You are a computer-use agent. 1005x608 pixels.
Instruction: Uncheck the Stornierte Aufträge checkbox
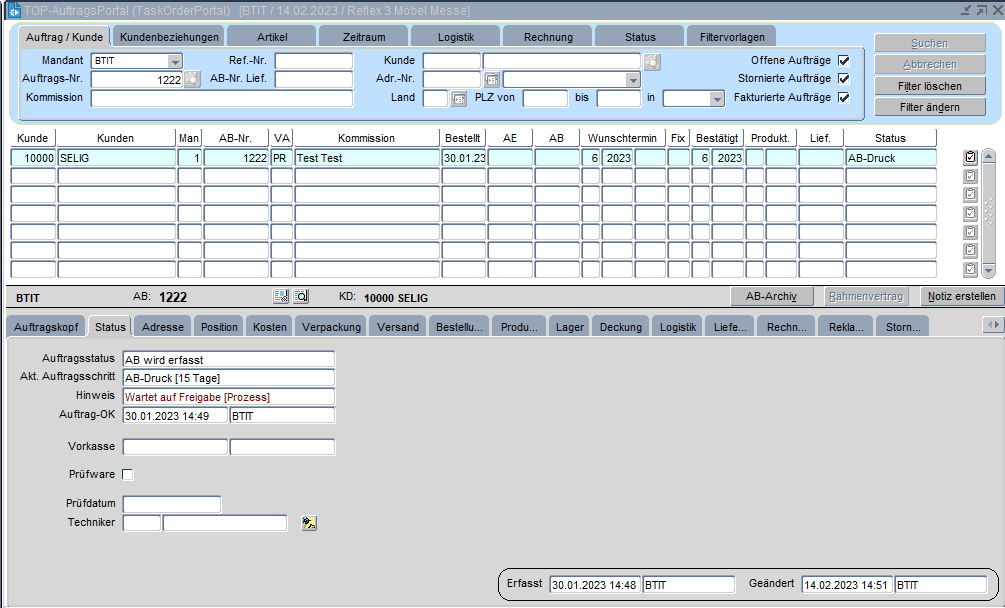(x=844, y=79)
